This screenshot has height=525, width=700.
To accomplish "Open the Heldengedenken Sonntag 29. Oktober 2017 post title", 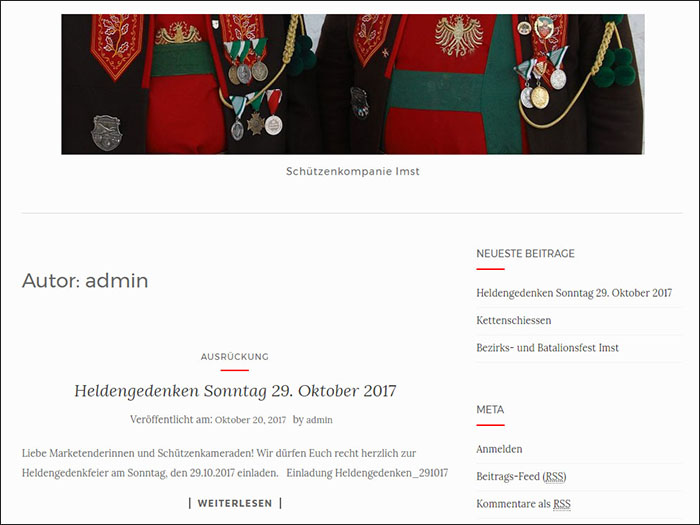I will [x=235, y=391].
